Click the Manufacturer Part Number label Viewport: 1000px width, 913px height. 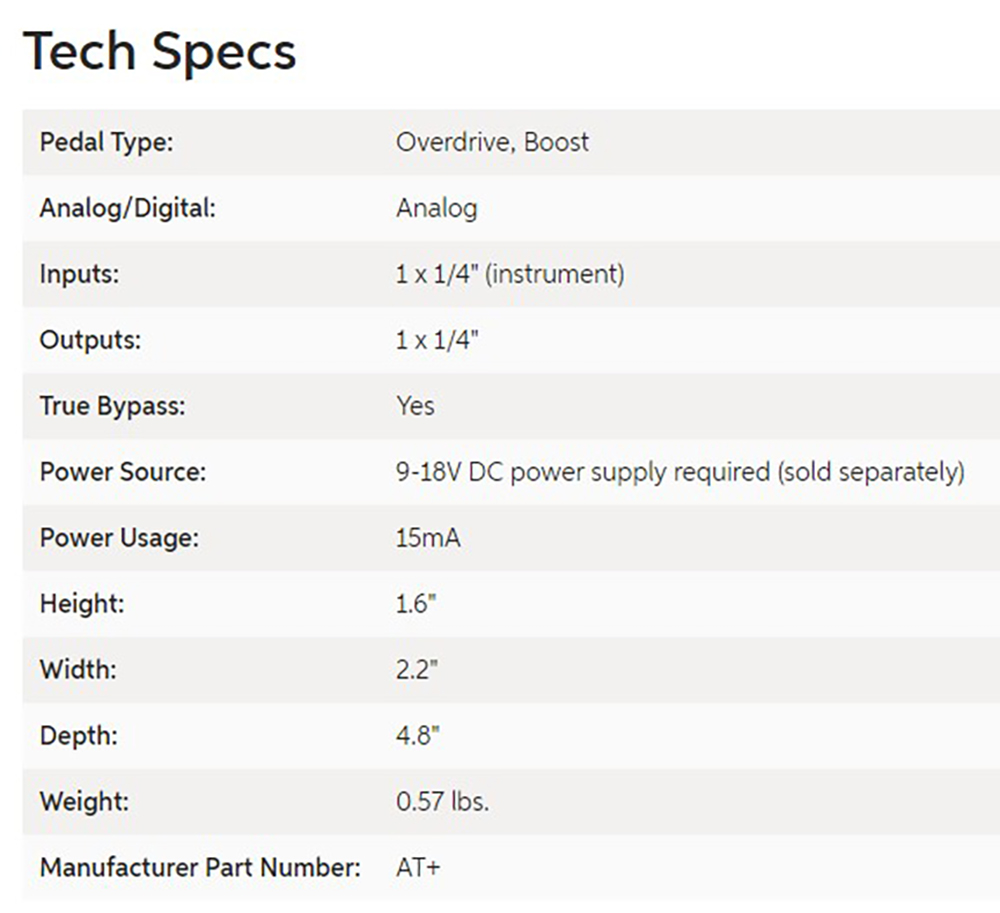pos(200,868)
